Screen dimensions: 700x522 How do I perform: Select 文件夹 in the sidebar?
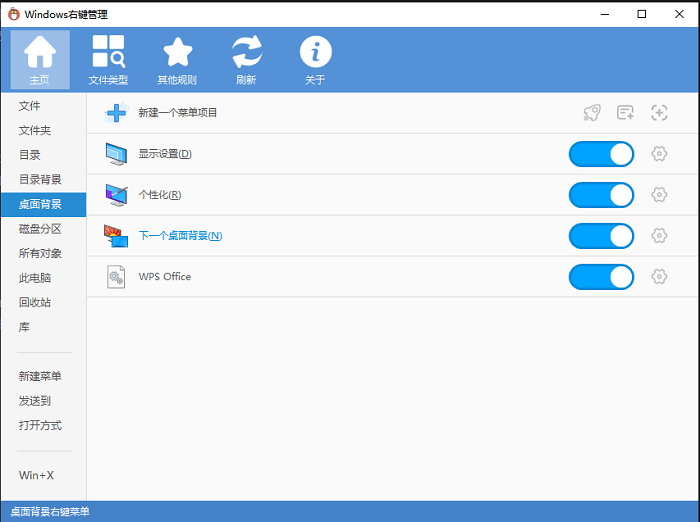[43, 130]
